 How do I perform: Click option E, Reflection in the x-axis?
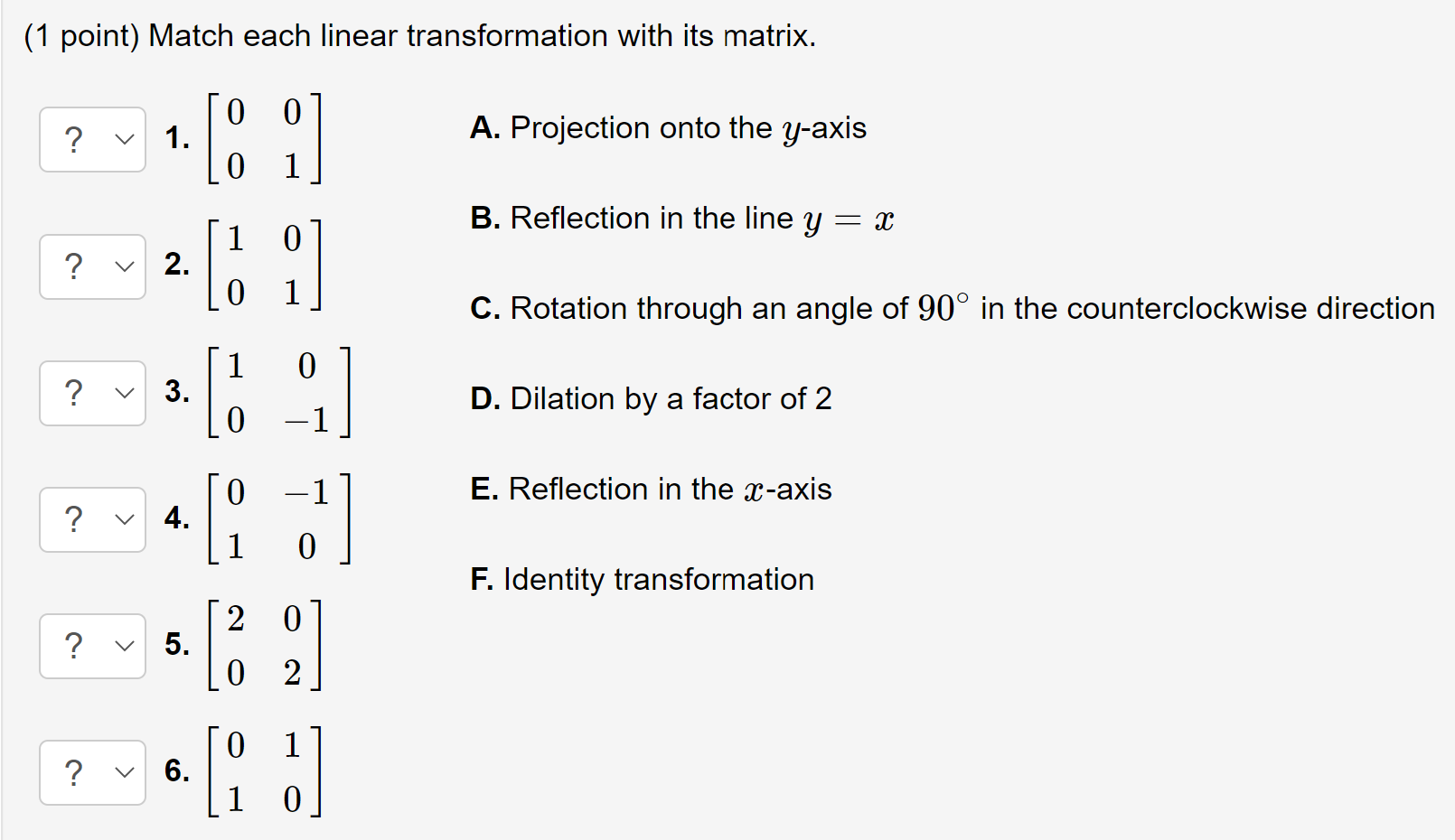(x=650, y=489)
